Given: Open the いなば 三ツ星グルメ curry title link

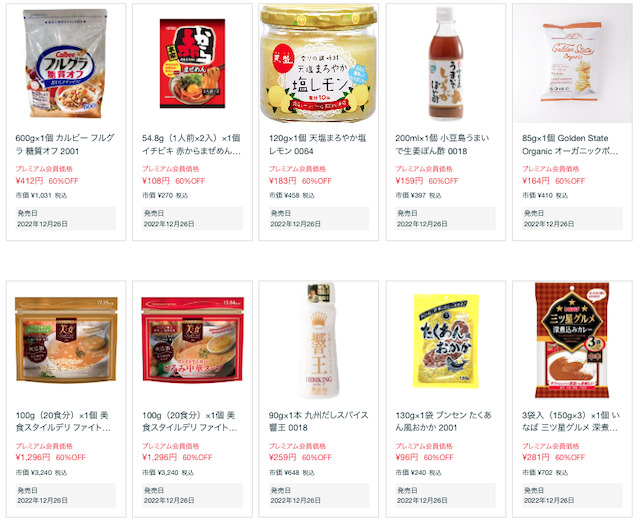Looking at the screenshot, I should click(571, 421).
